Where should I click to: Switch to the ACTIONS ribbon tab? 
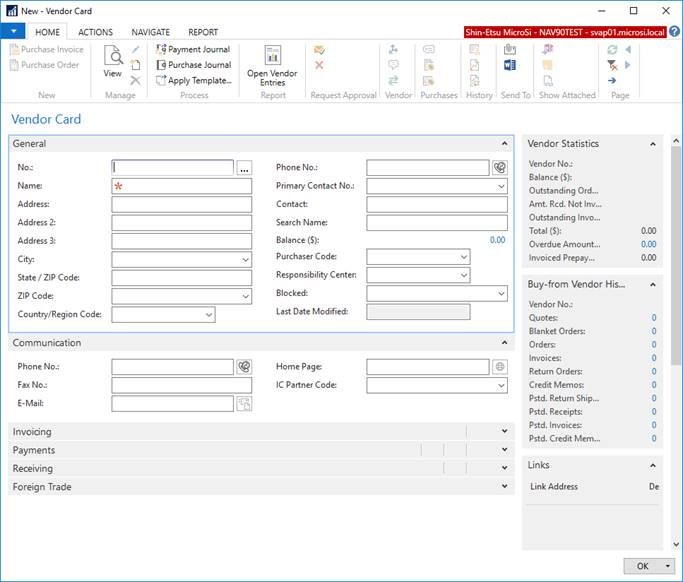coord(95,32)
